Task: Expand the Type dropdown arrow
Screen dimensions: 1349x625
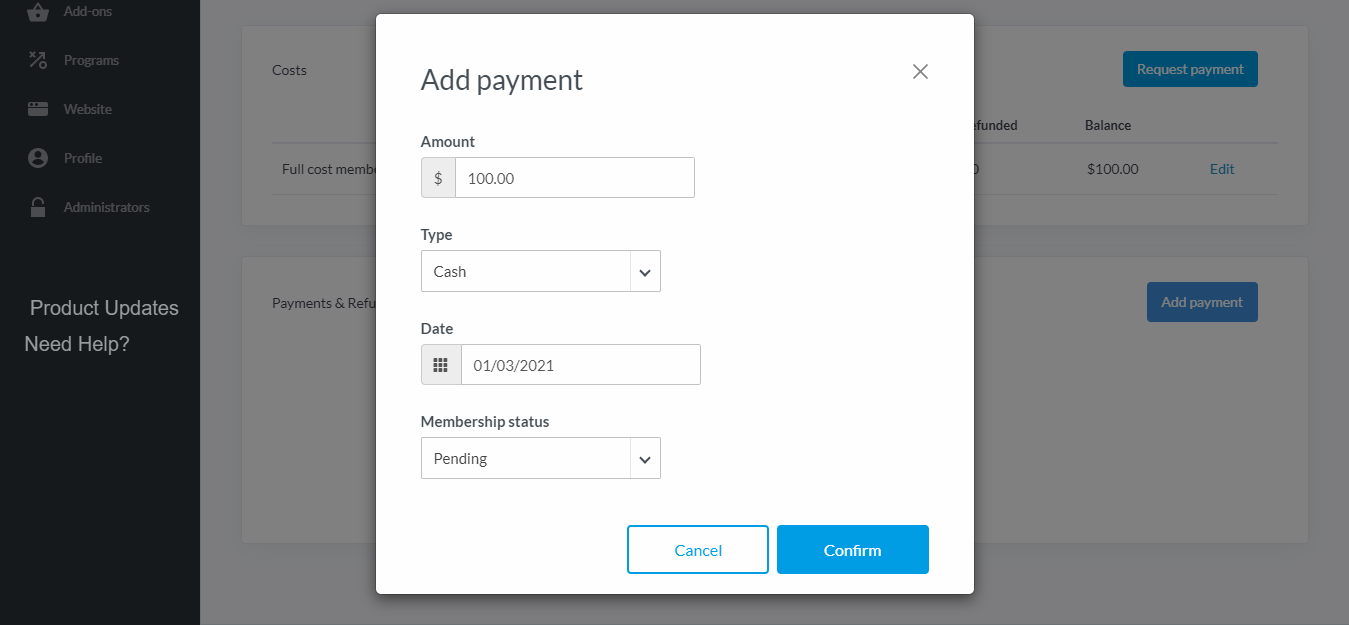Action: click(645, 272)
